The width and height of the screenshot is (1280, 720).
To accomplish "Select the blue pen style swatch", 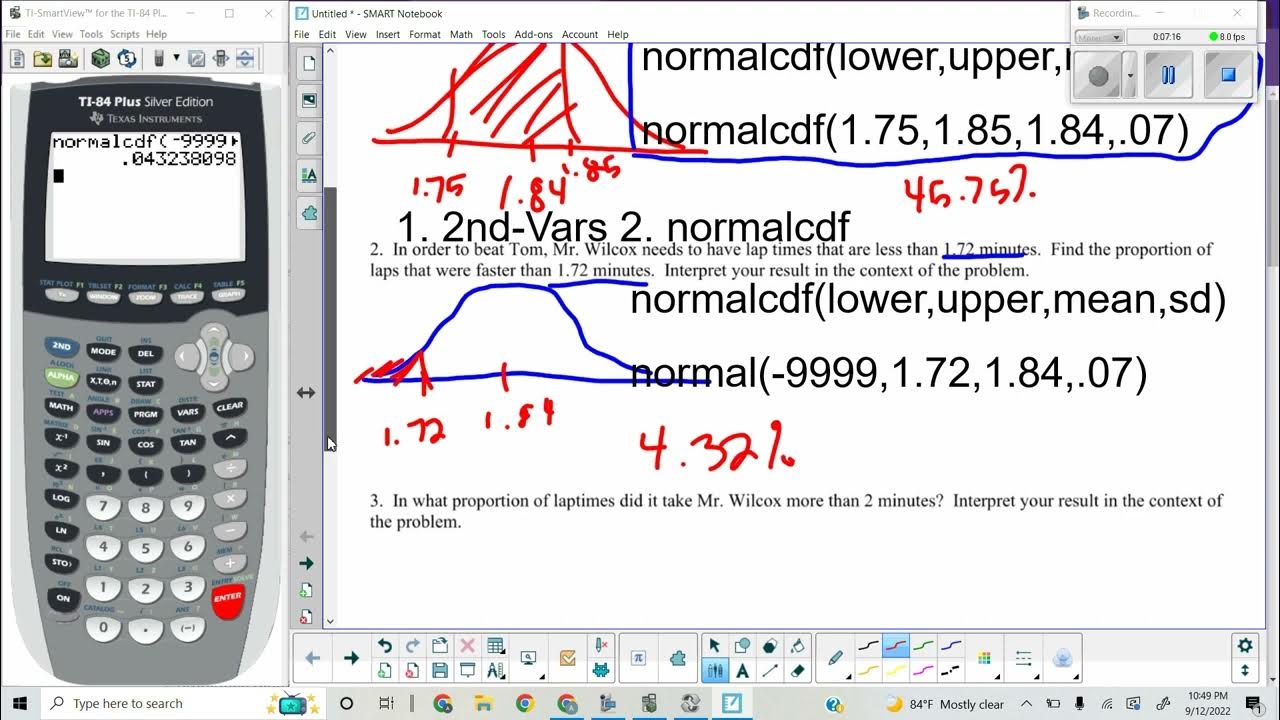I will [x=951, y=646].
